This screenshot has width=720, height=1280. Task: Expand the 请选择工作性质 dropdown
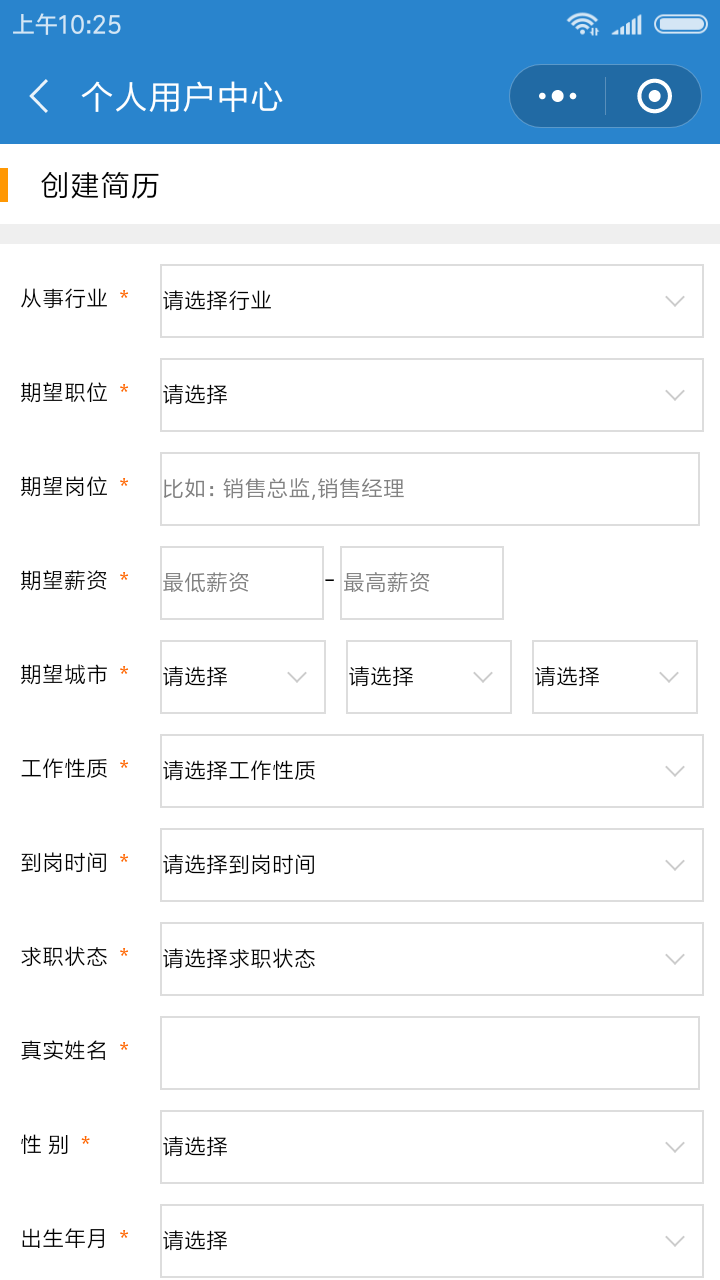click(x=432, y=771)
